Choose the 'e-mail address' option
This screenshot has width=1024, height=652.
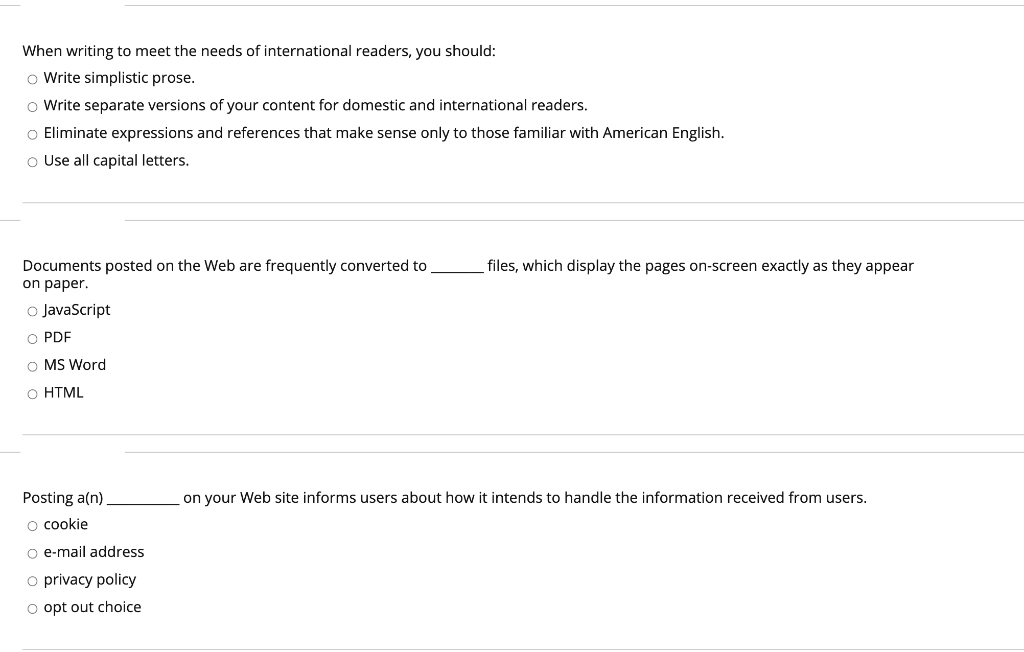[x=32, y=552]
